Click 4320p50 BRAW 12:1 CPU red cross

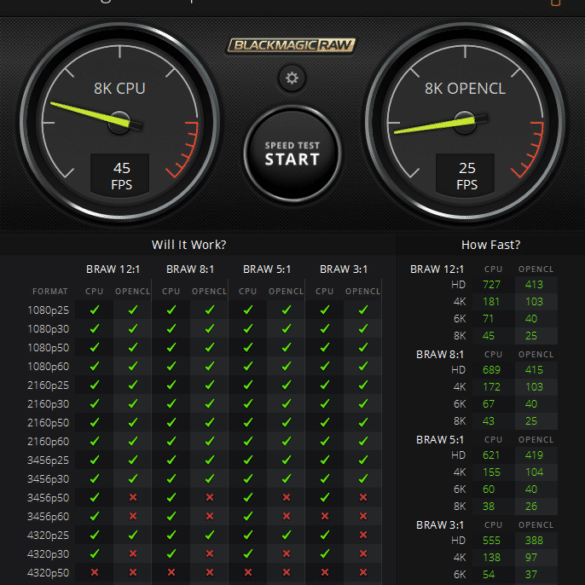click(94, 572)
